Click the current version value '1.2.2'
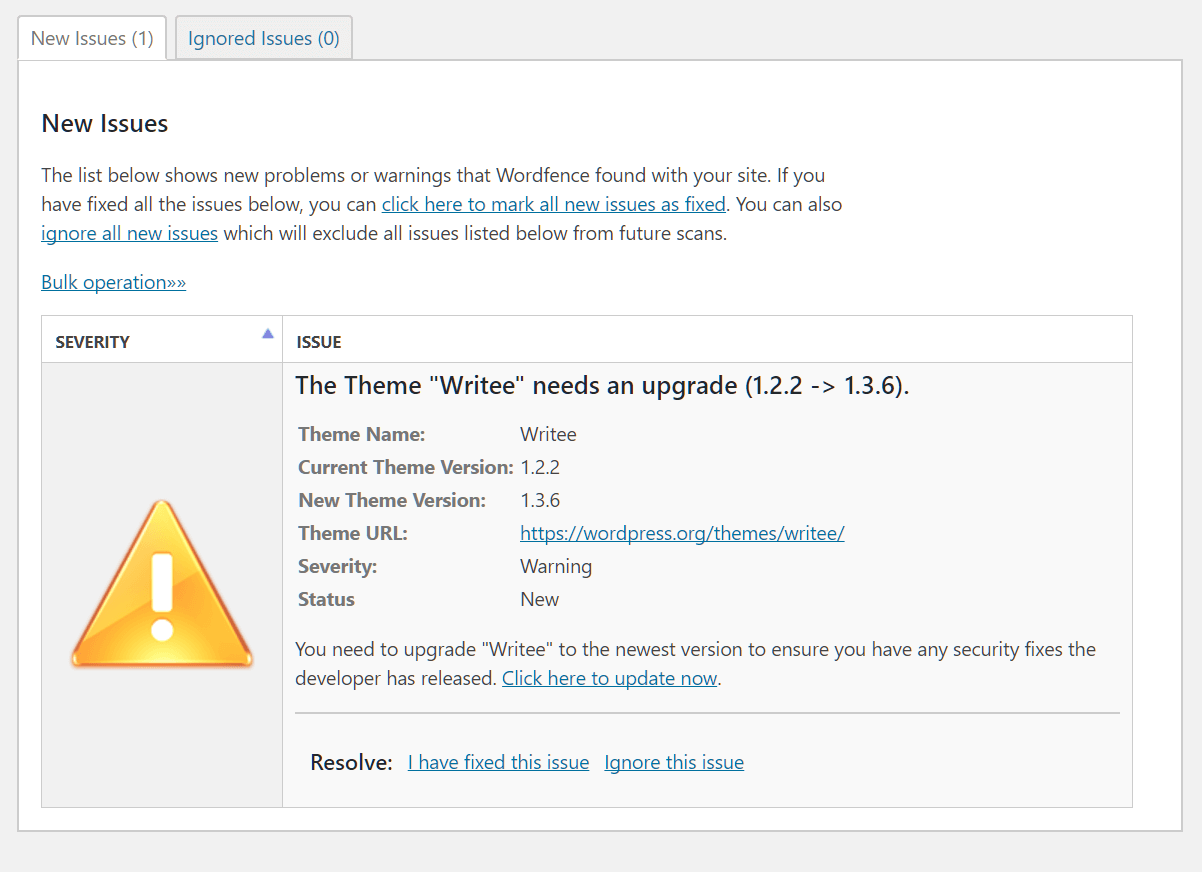Screen dimensions: 1202x872 point(540,467)
